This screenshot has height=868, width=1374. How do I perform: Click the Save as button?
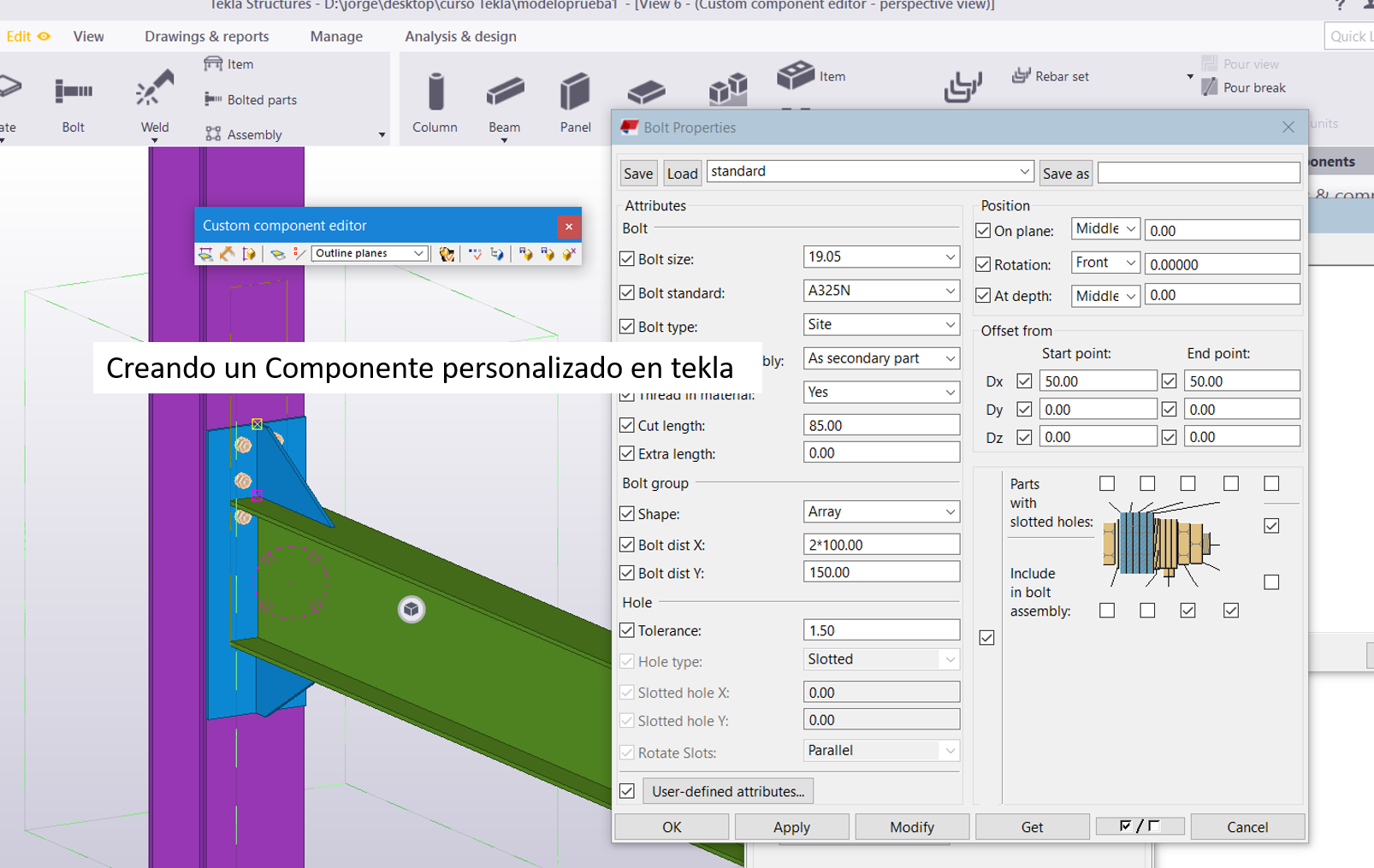coord(1065,173)
